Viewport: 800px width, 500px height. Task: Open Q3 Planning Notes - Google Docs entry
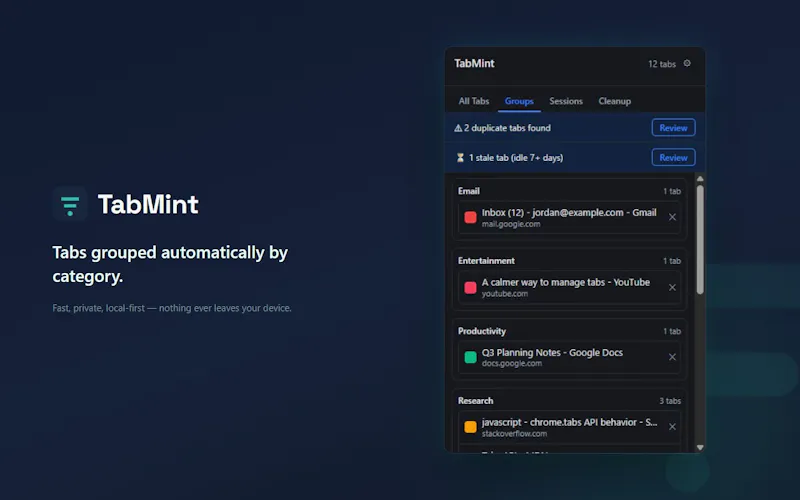(569, 357)
